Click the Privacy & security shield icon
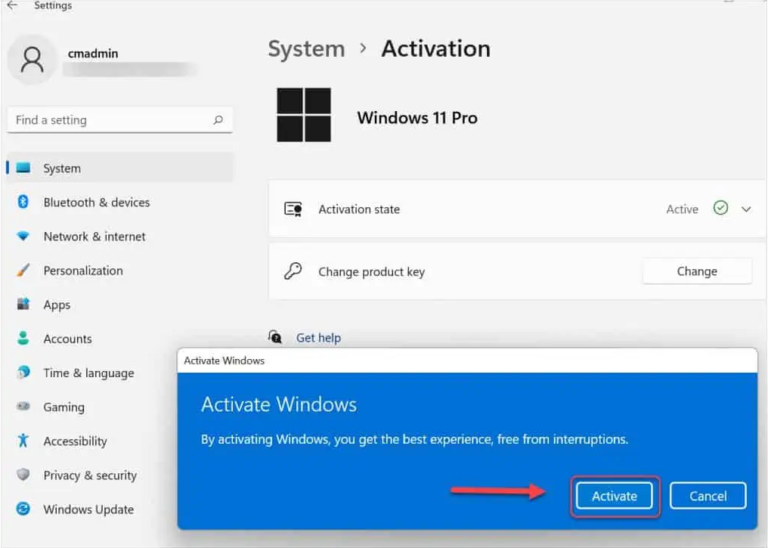Image resolution: width=768 pixels, height=548 pixels. click(x=23, y=474)
